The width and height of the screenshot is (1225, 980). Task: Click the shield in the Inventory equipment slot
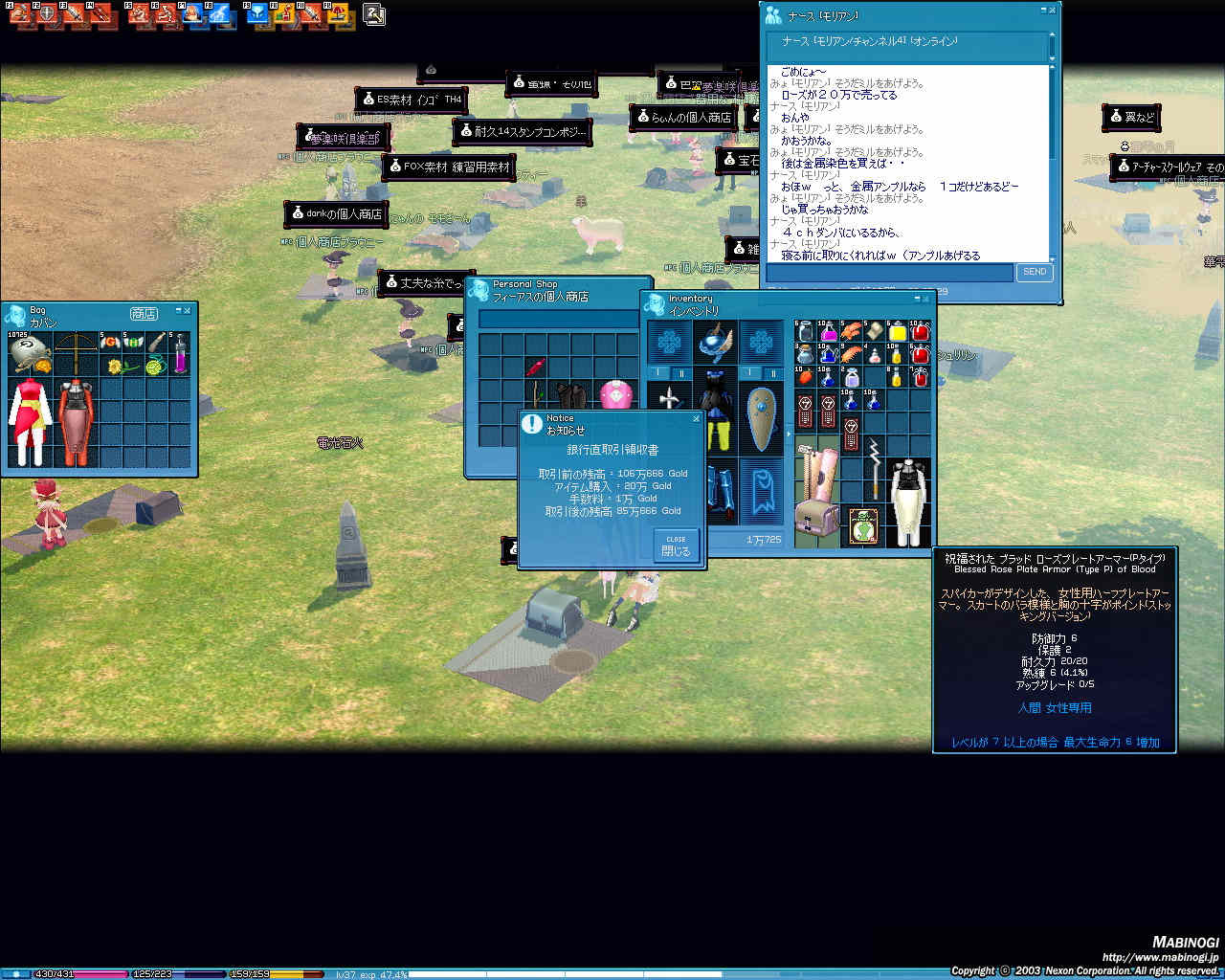pyautogui.click(x=761, y=419)
